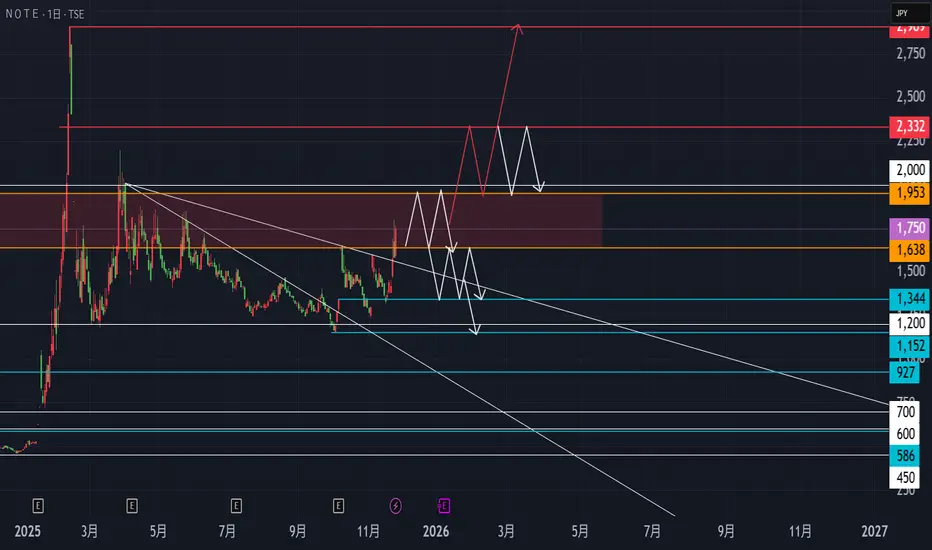Select the purple 1,750 price label
Image resolution: width=932 pixels, height=550 pixels.
(910, 228)
